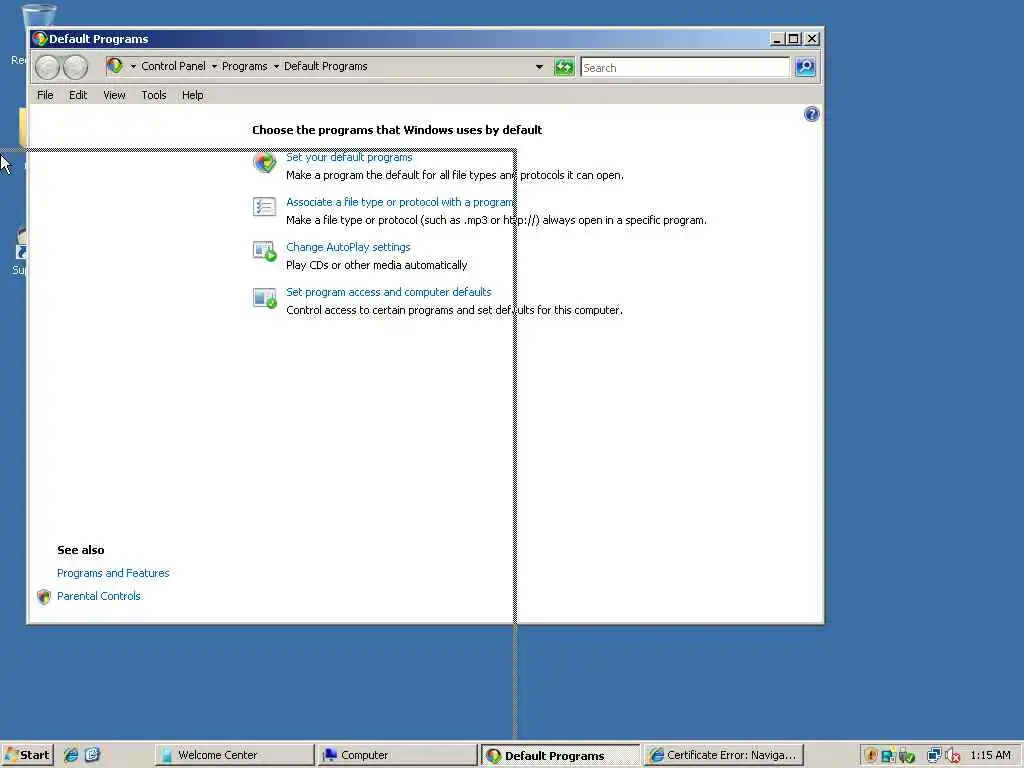The height and width of the screenshot is (768, 1024).
Task: Click the muted volume tray icon
Action: click(953, 756)
